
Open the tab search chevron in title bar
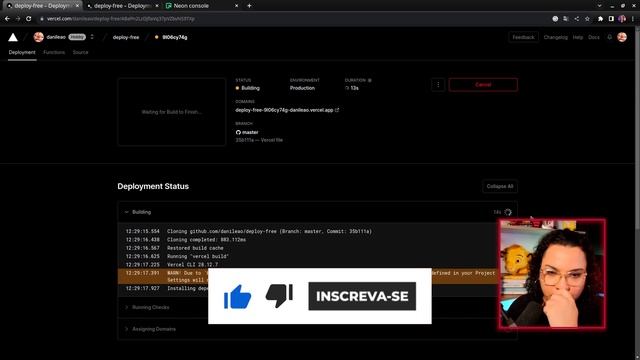pyautogui.click(x=599, y=6)
